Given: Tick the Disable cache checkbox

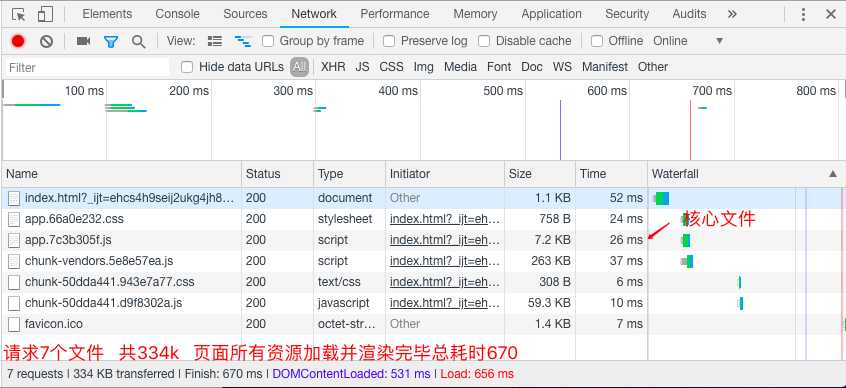Looking at the screenshot, I should [x=484, y=41].
